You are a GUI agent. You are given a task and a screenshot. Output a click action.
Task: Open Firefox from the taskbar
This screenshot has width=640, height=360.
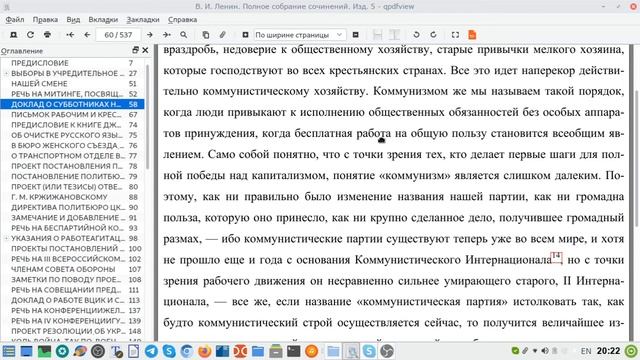click(204, 351)
